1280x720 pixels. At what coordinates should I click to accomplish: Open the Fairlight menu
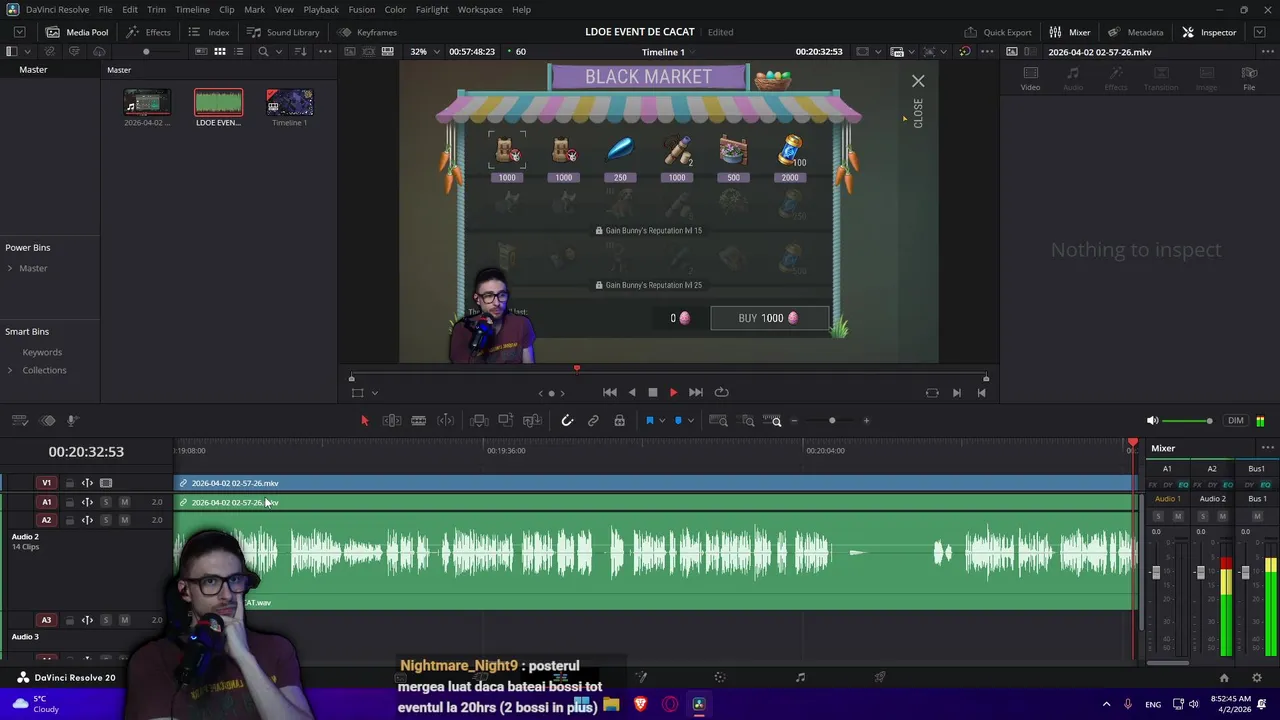(x=432, y=9)
